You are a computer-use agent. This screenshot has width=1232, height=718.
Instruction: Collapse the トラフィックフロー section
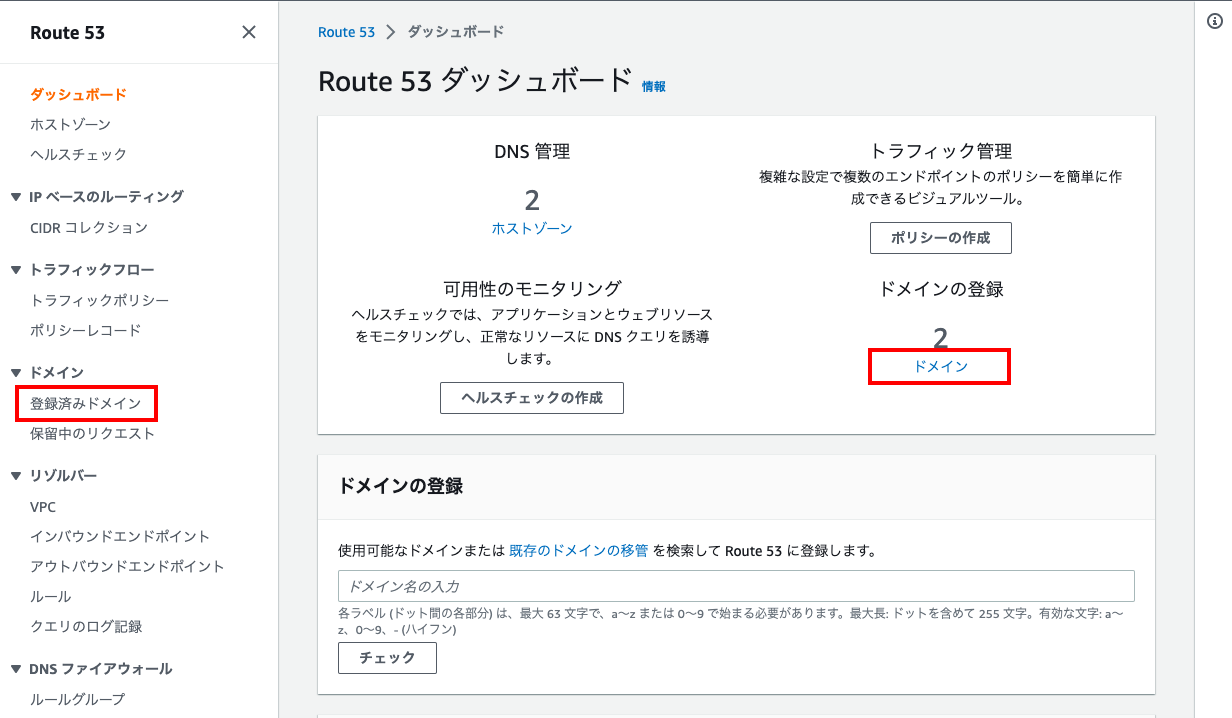click(x=16, y=270)
